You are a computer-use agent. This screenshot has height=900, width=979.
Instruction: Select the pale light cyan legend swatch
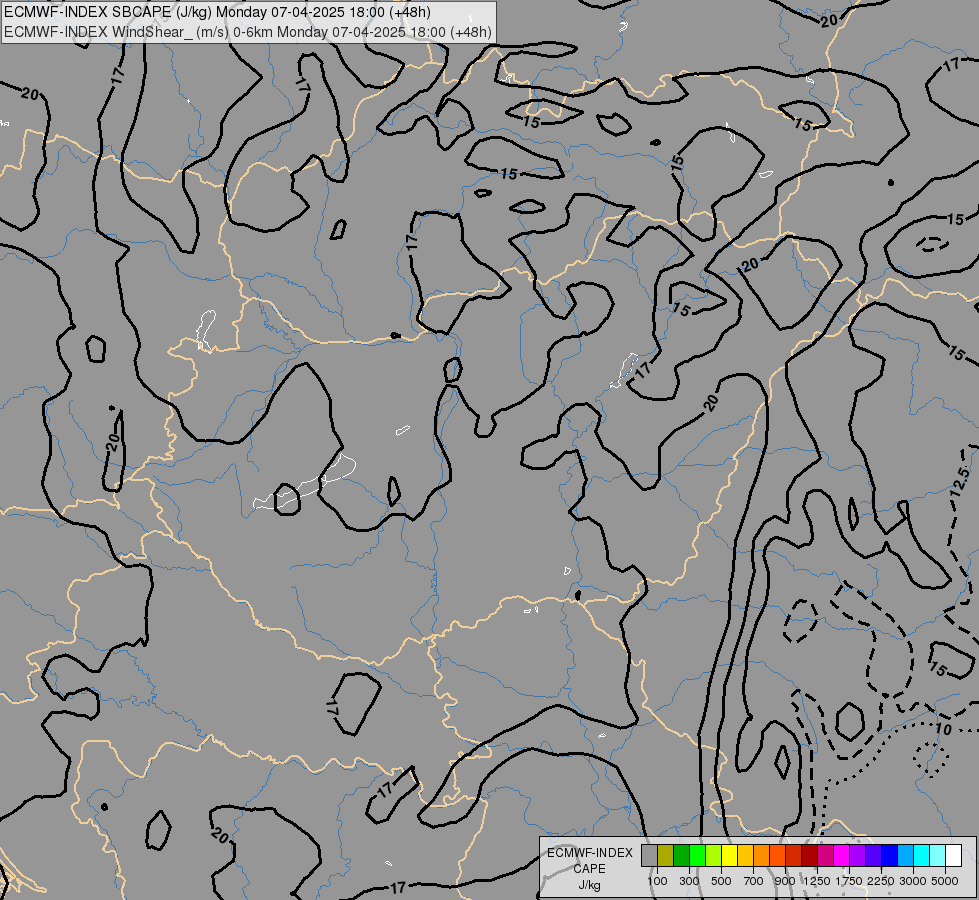(937, 855)
